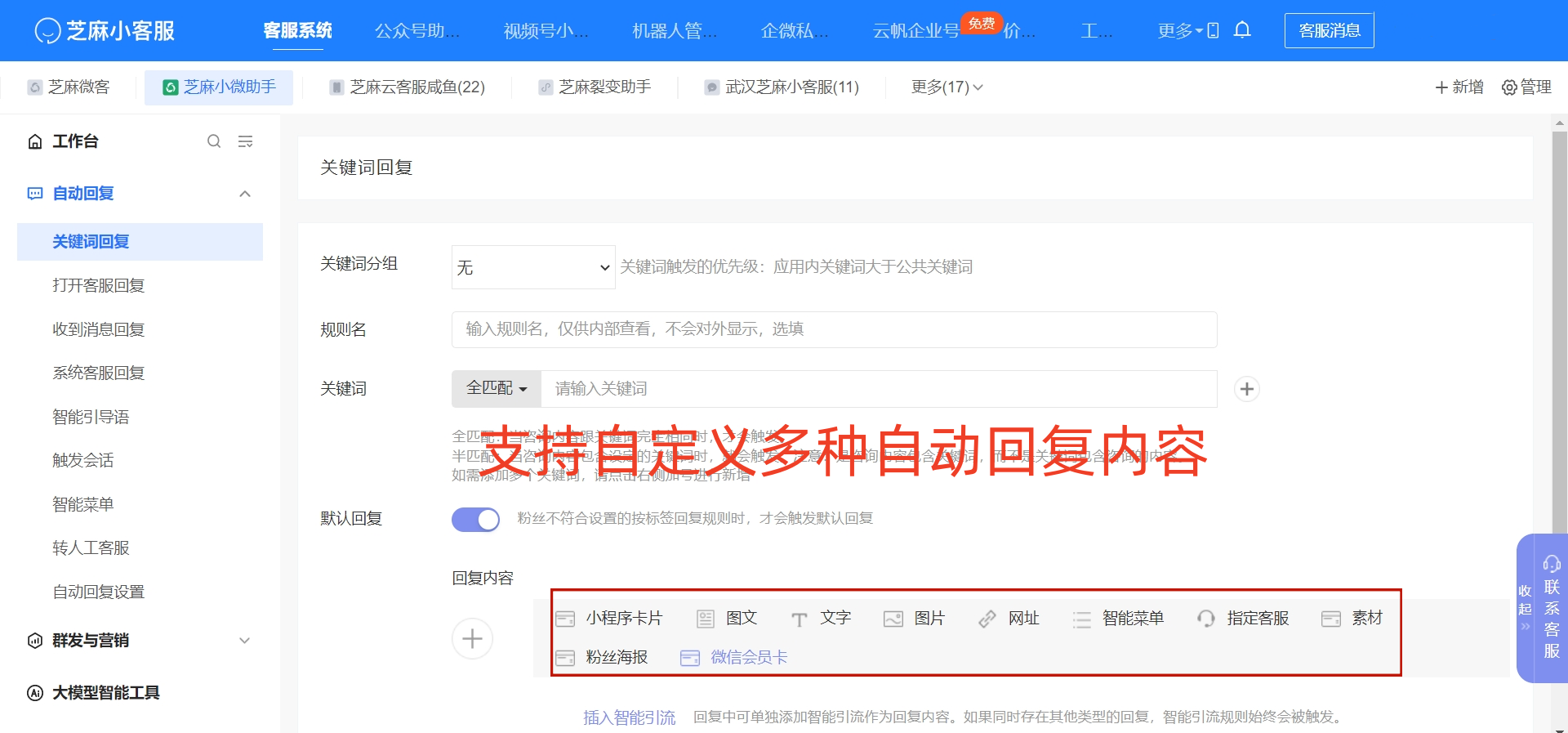
Task: Open the notification bell icon
Action: click(x=1242, y=30)
